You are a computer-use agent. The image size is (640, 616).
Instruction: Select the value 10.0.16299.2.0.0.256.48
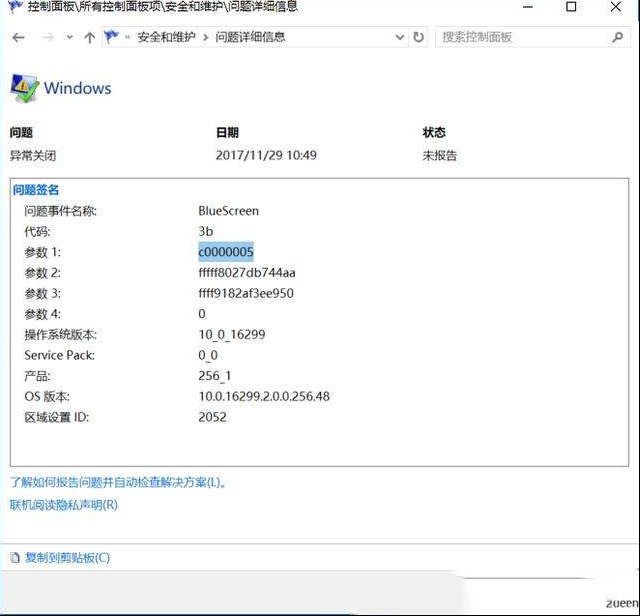[x=264, y=396]
